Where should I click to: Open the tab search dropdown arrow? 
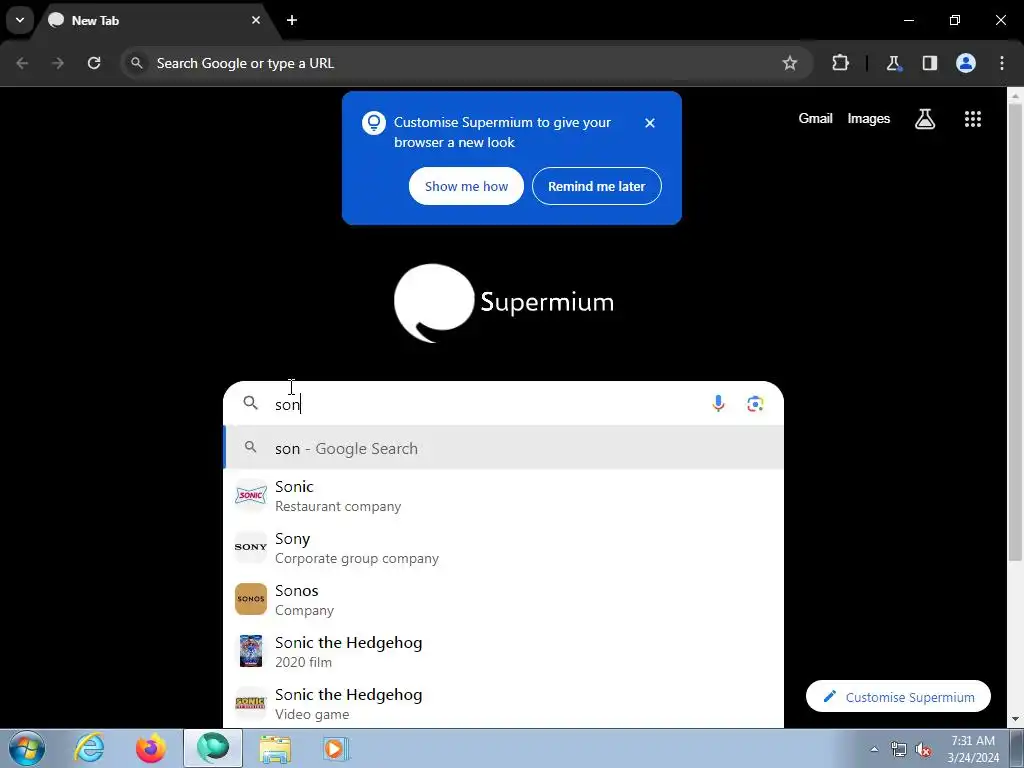point(20,20)
